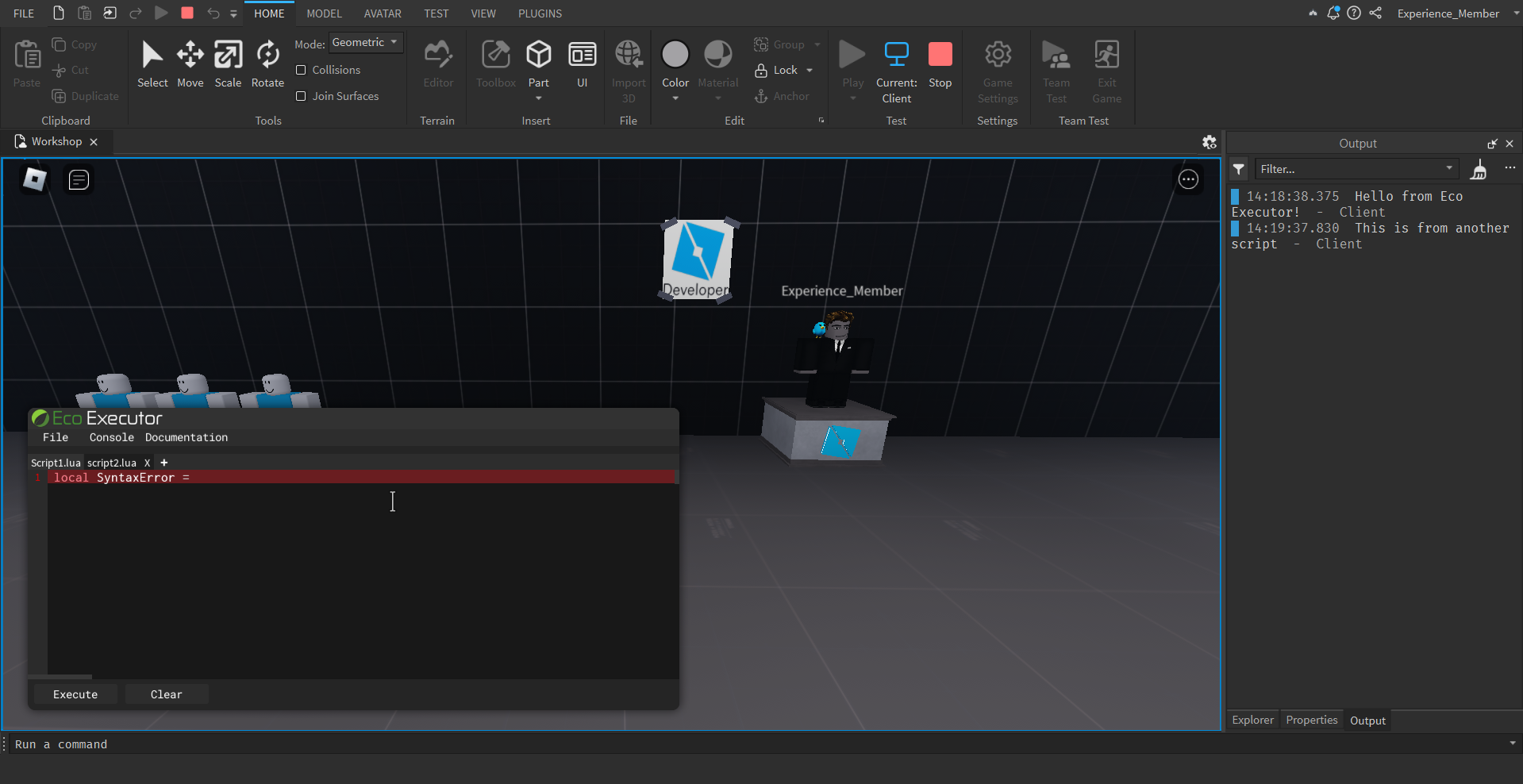Open the Roblox menu icon in viewport
The image size is (1523, 784).
34,179
